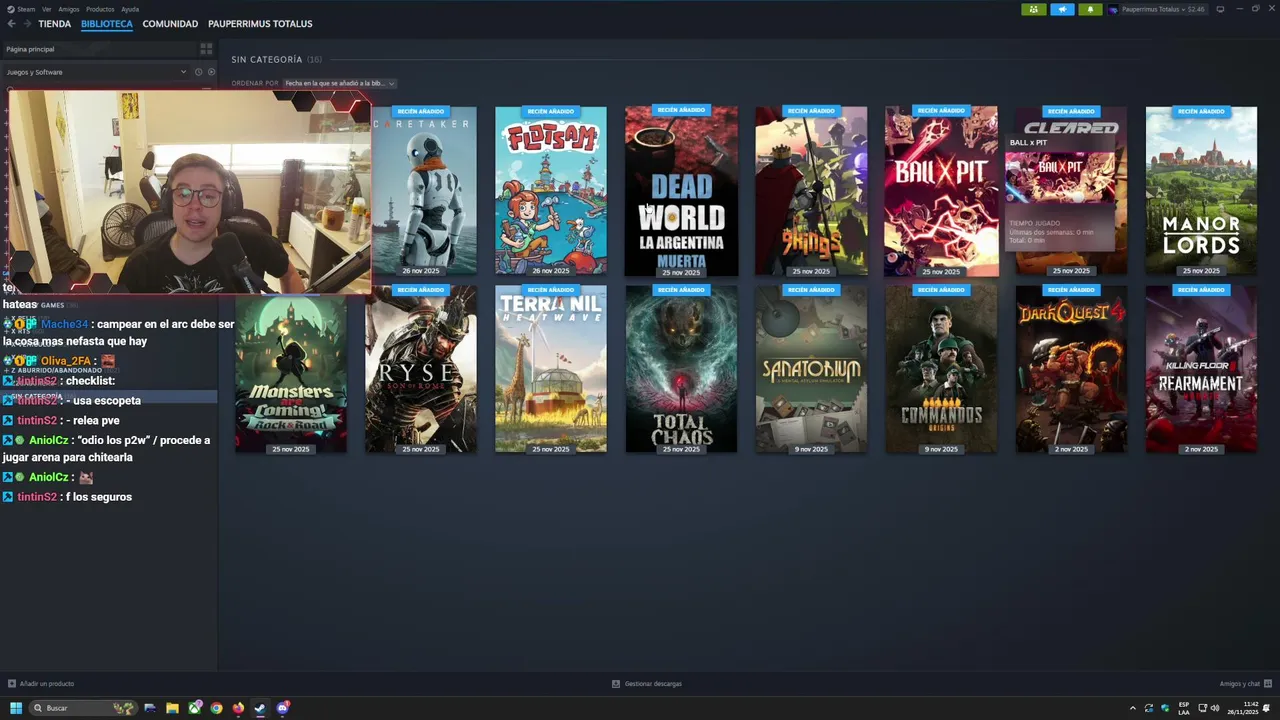Open the 9 Kings game cover
The height and width of the screenshot is (720, 1280).
[811, 190]
